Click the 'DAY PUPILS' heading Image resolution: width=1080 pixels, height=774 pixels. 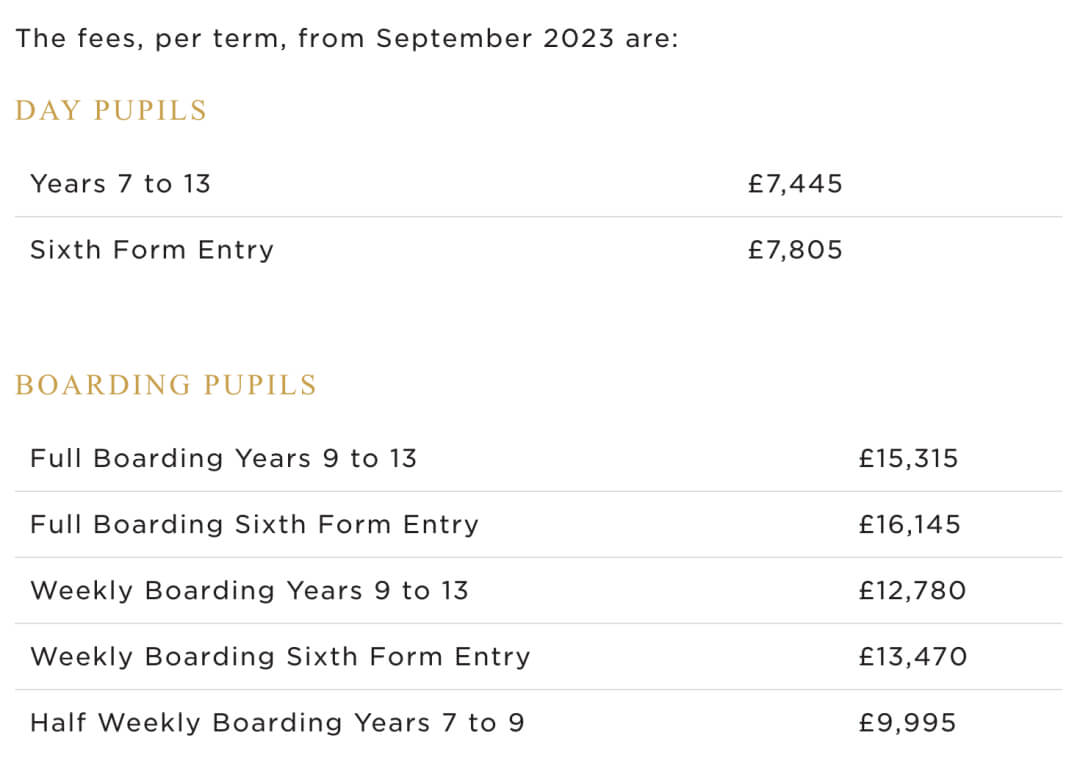click(x=111, y=110)
